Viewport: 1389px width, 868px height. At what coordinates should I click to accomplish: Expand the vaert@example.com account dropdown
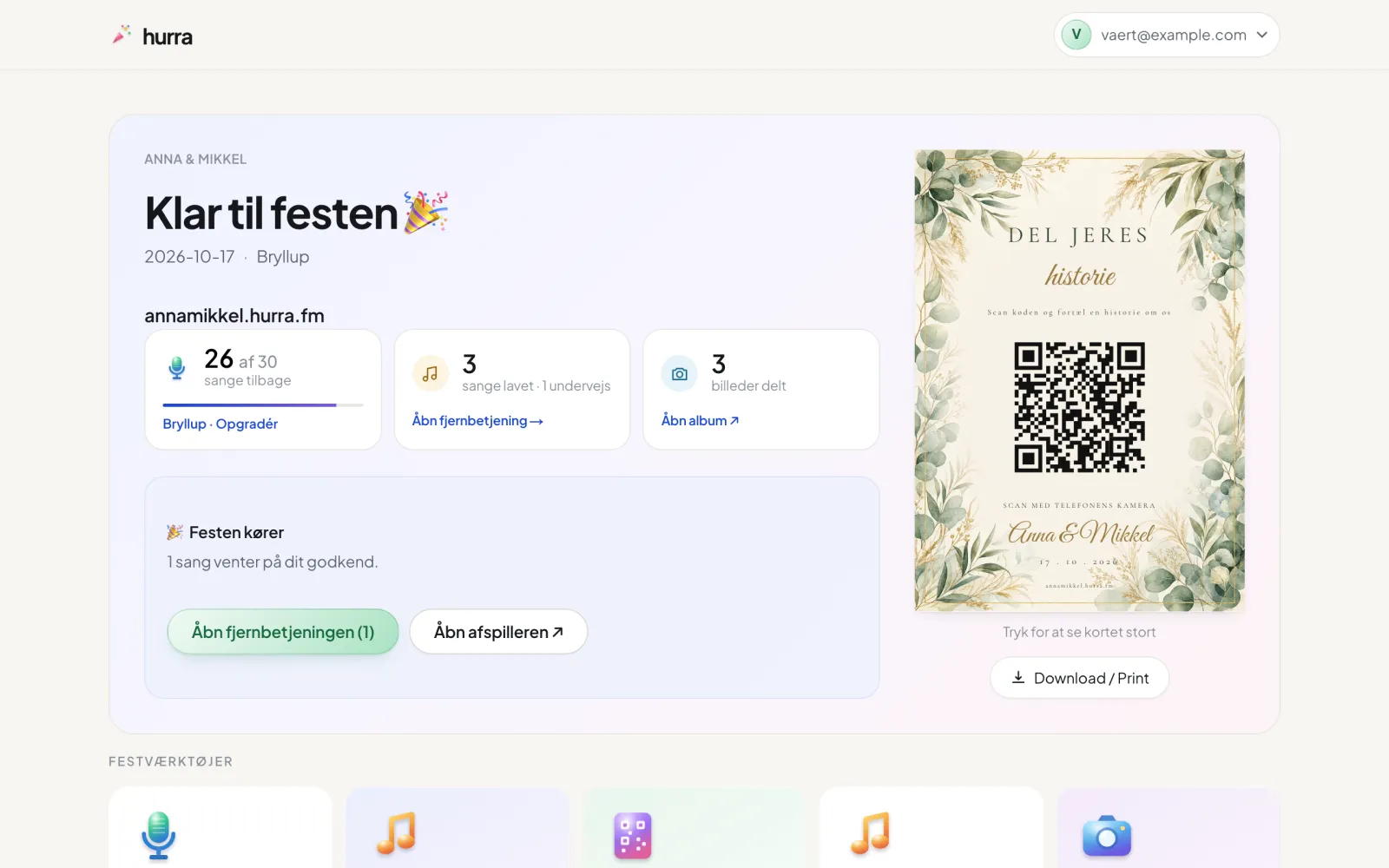1167,35
